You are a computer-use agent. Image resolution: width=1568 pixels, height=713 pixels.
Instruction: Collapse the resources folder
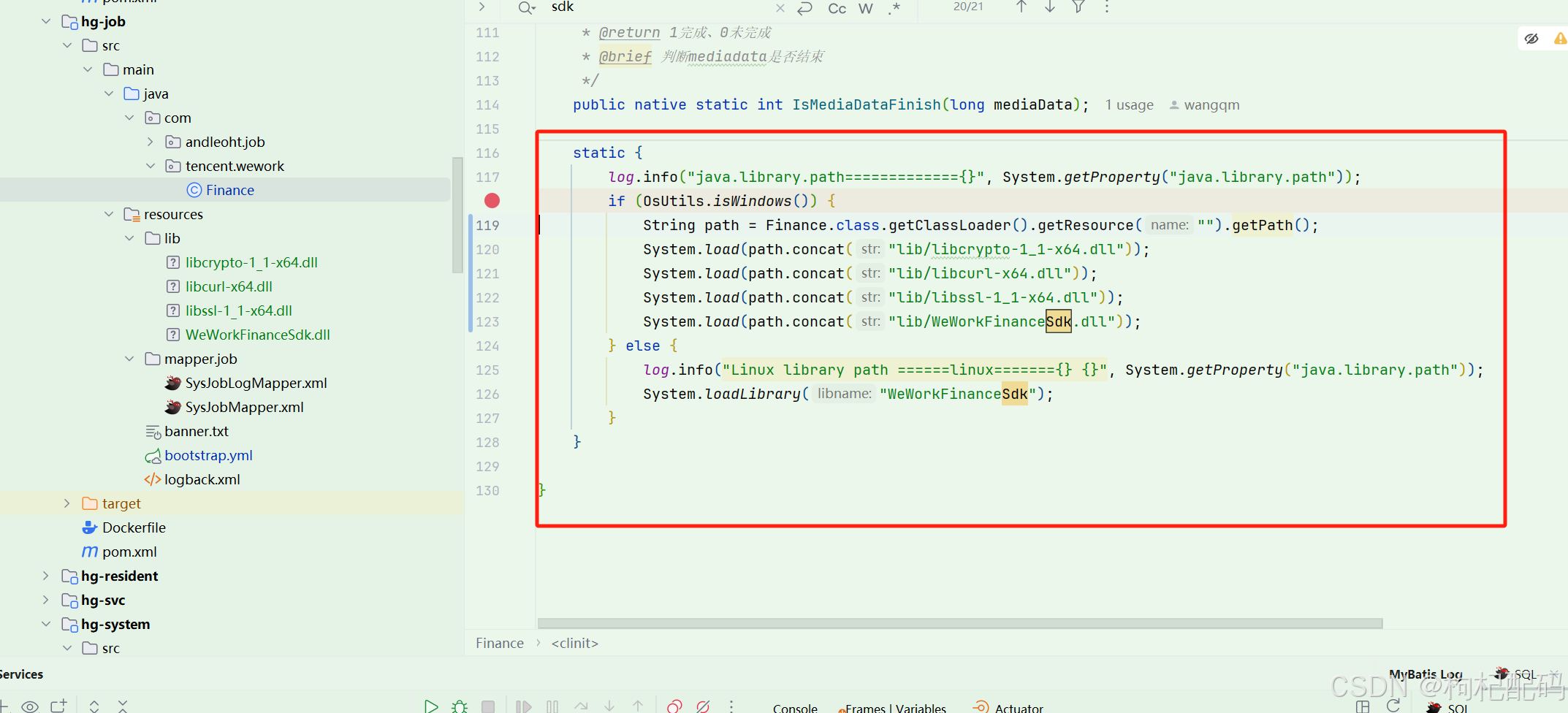[109, 214]
